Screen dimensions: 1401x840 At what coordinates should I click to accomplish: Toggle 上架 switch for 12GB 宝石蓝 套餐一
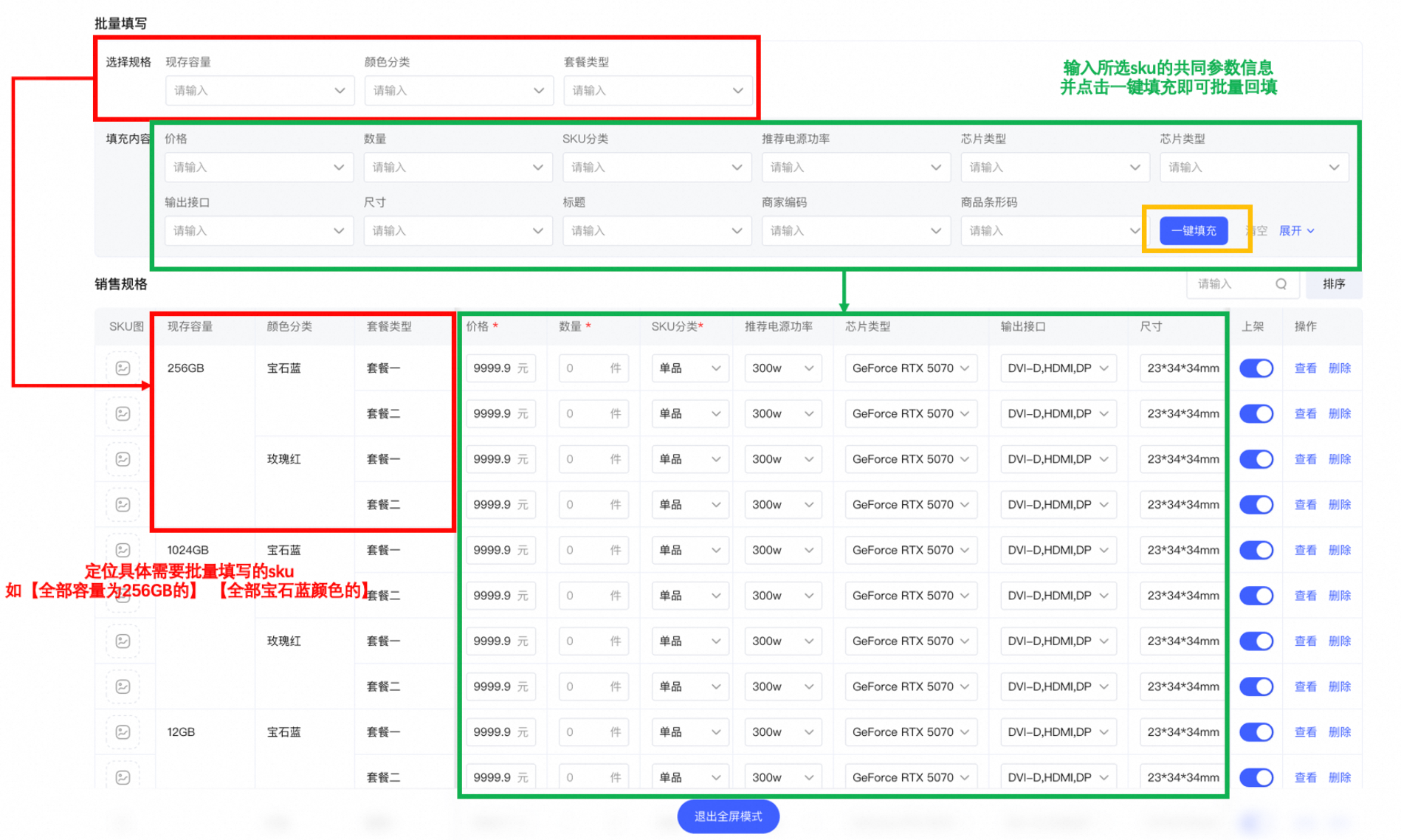[1256, 732]
